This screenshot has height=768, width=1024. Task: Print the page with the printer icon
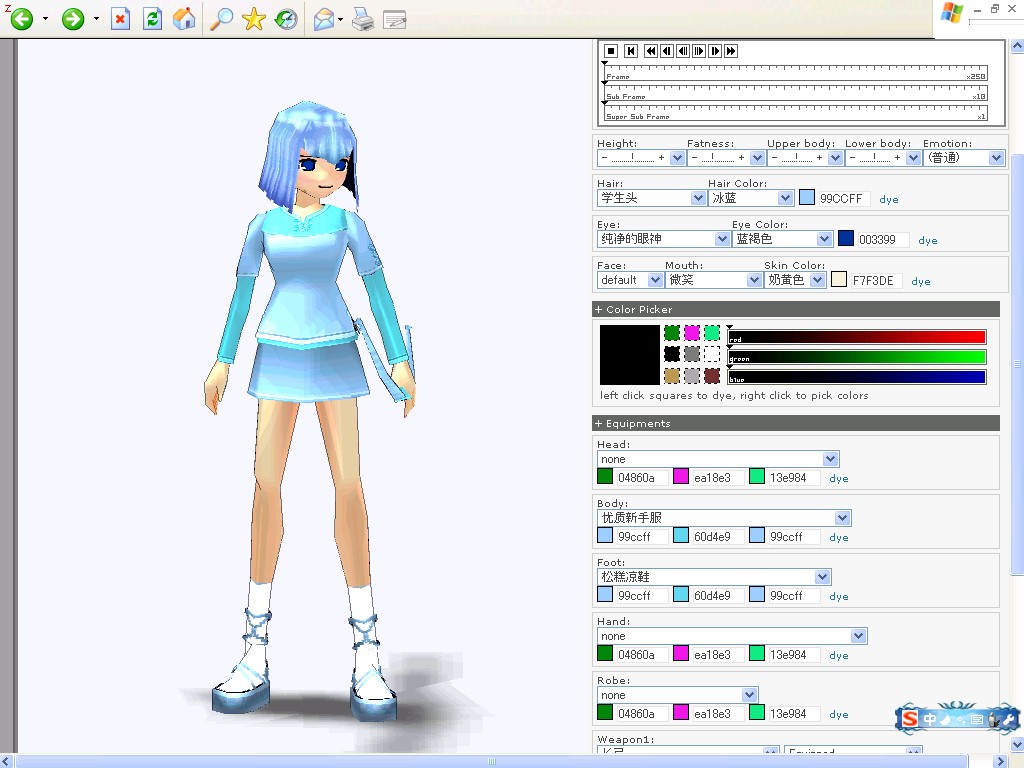point(363,20)
